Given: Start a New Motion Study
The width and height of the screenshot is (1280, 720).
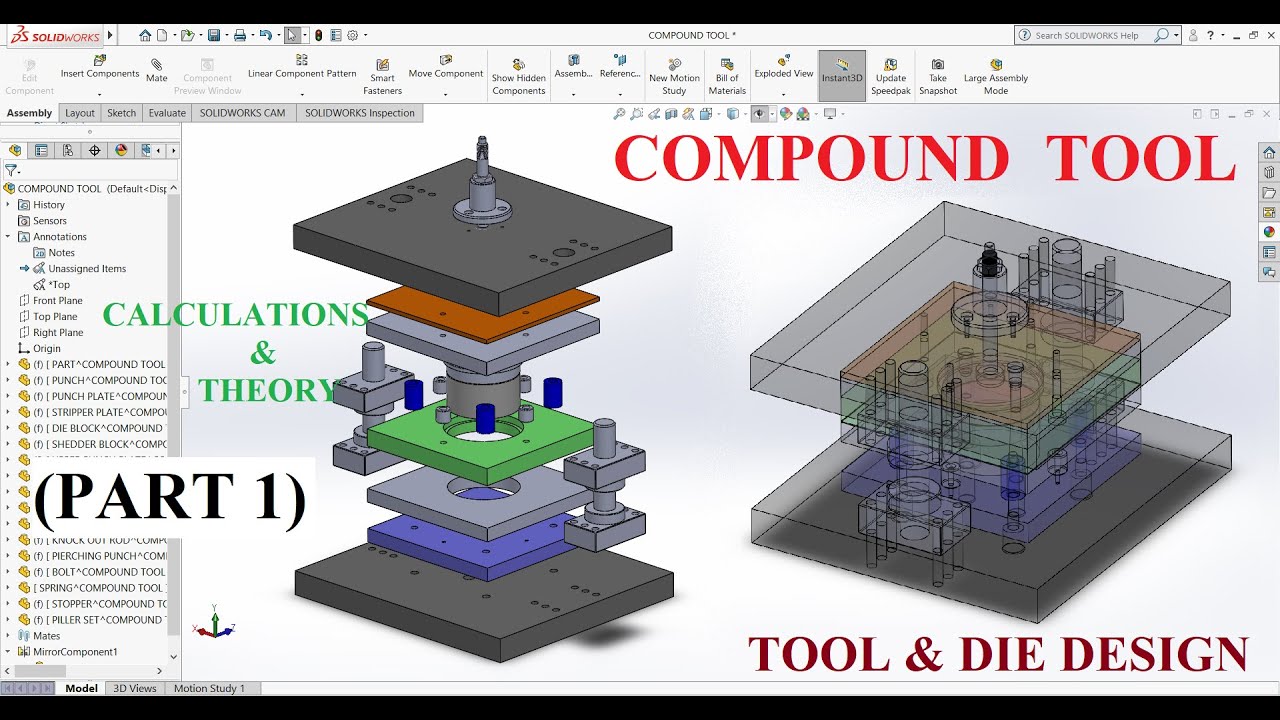Looking at the screenshot, I should pyautogui.click(x=674, y=77).
